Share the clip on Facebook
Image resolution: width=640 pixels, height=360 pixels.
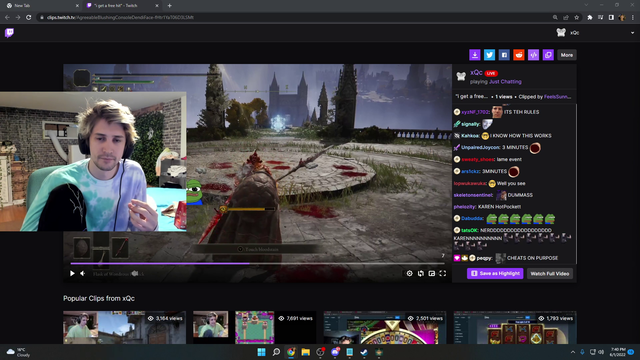[x=504, y=55]
